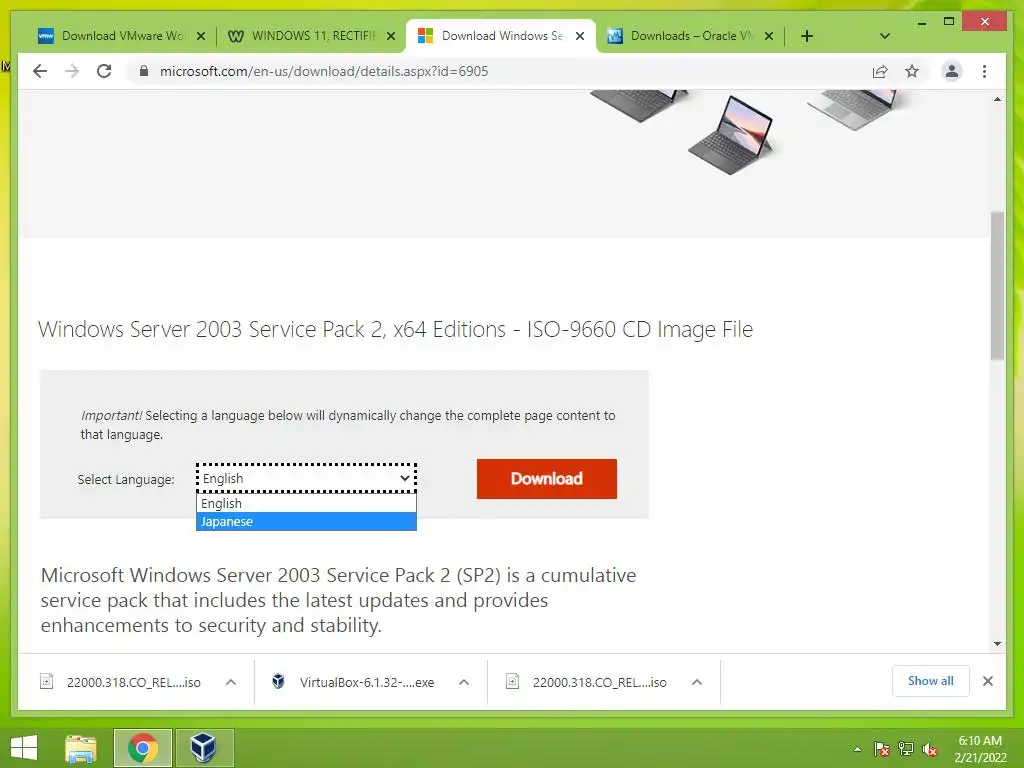Open taskbar clock and date
Image resolution: width=1024 pixels, height=768 pixels.
[980, 749]
